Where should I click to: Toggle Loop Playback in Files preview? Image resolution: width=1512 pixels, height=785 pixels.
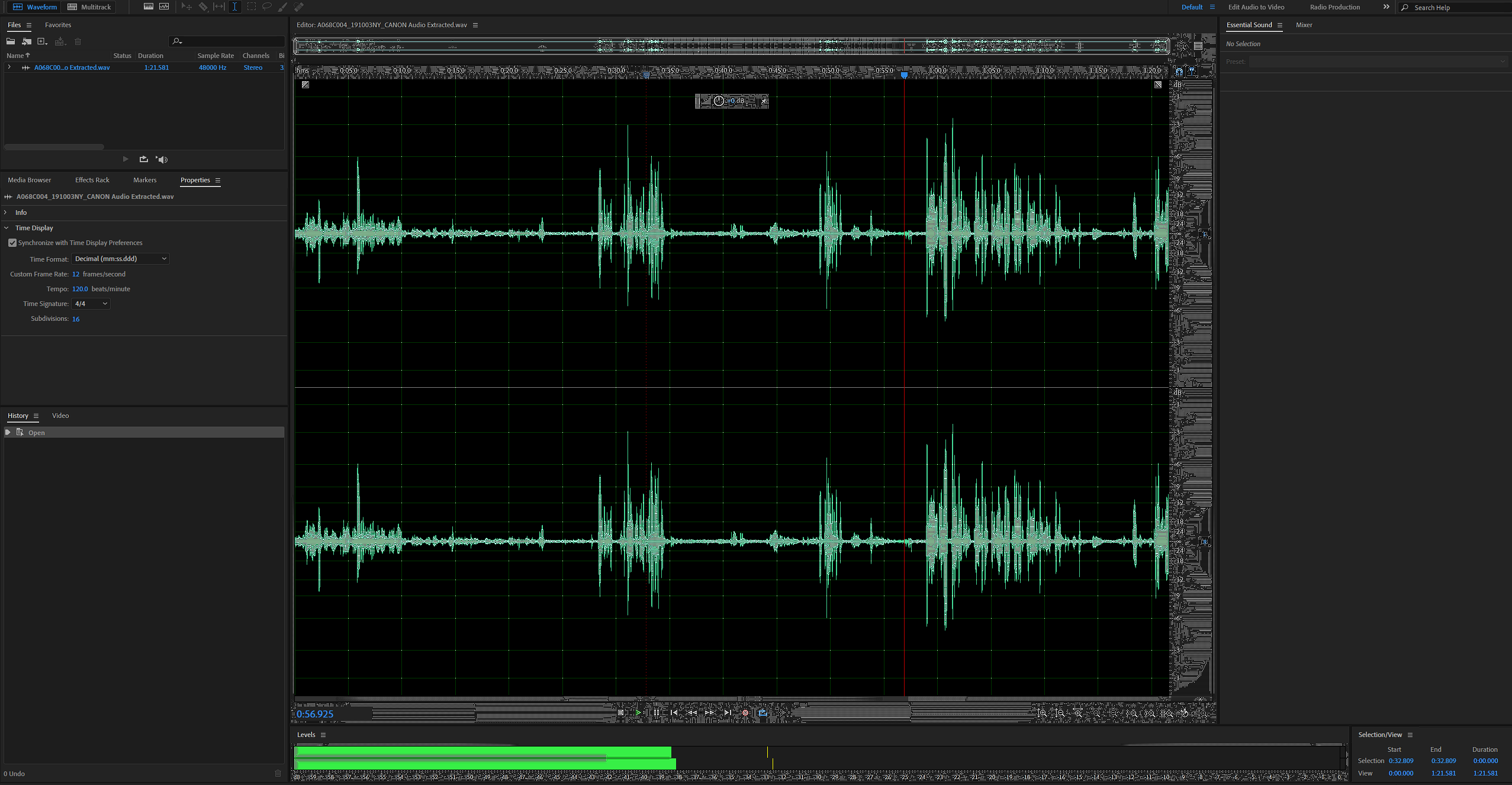pos(143,159)
